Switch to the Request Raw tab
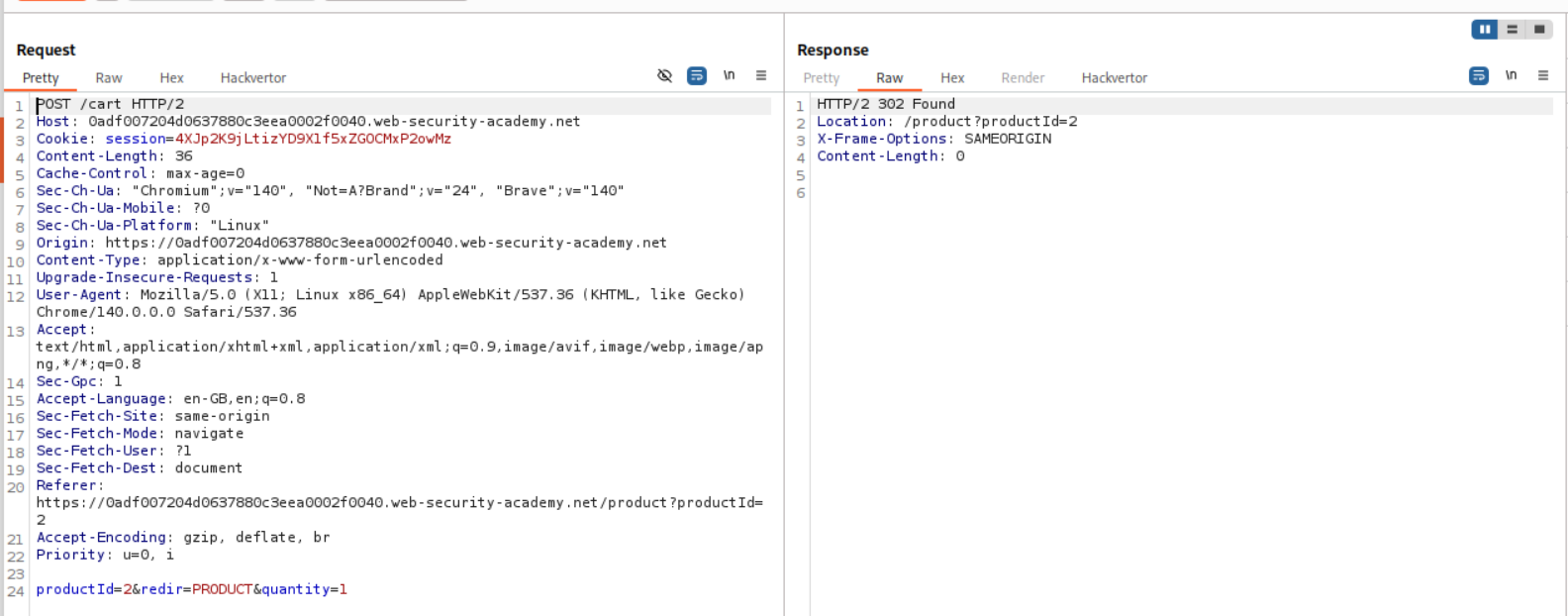1568x616 pixels. click(109, 78)
